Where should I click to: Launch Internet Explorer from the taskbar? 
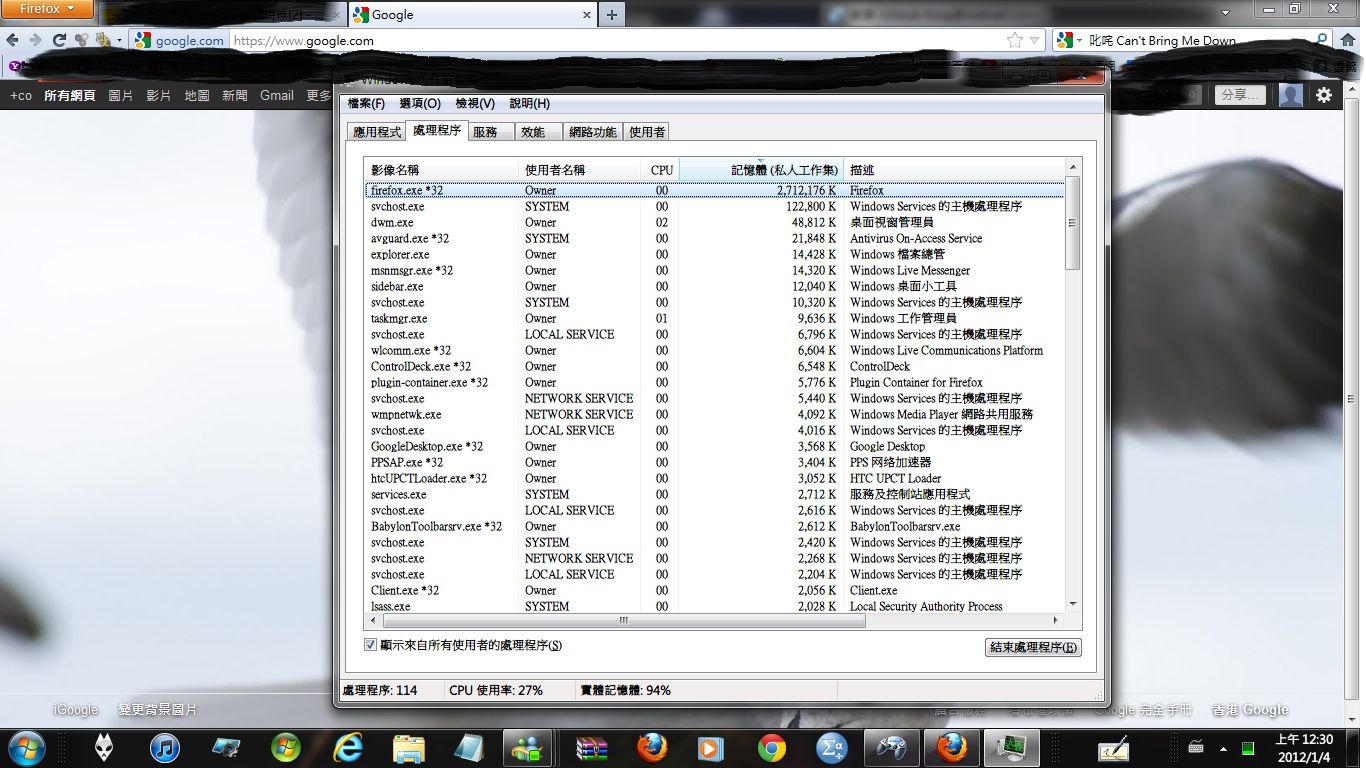[x=348, y=747]
